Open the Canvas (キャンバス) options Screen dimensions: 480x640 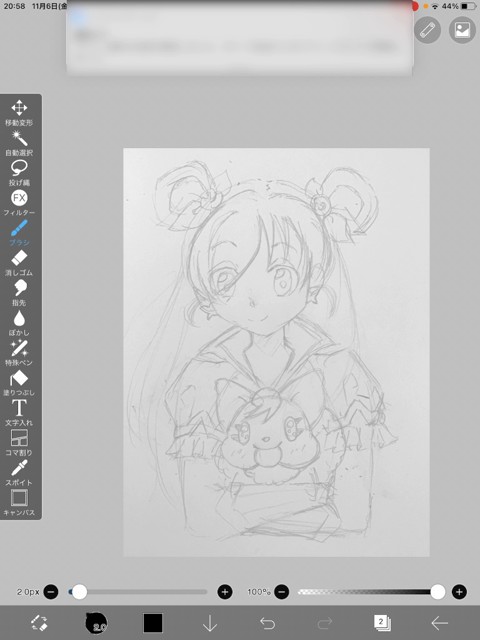point(19,502)
